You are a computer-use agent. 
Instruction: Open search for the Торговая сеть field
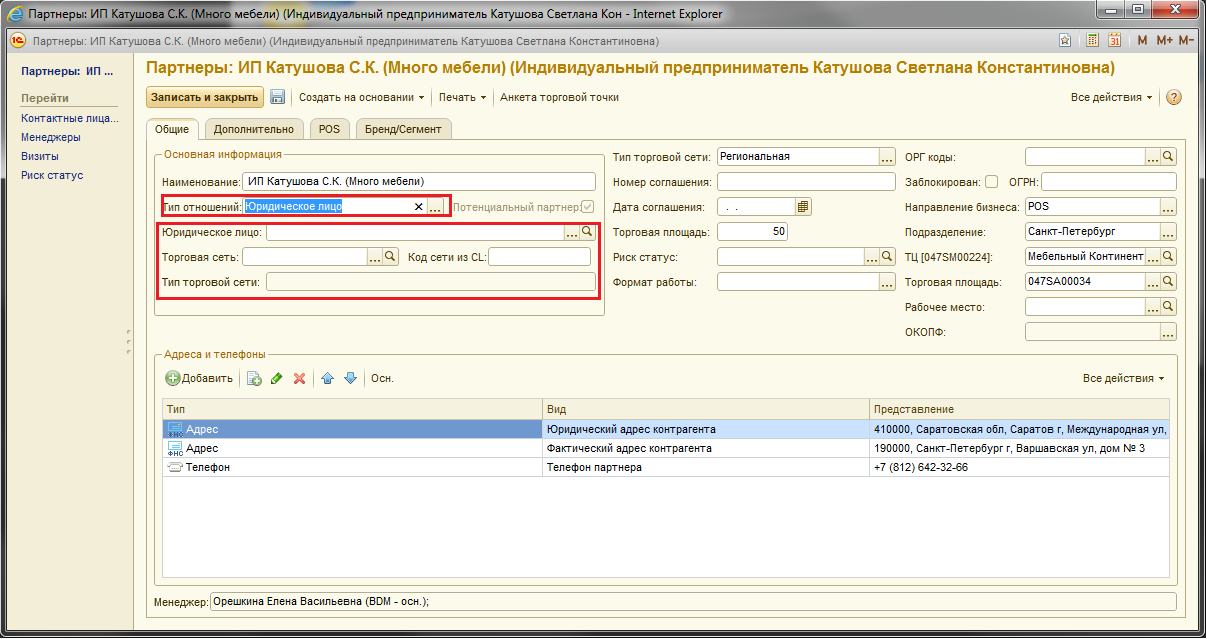tap(391, 257)
